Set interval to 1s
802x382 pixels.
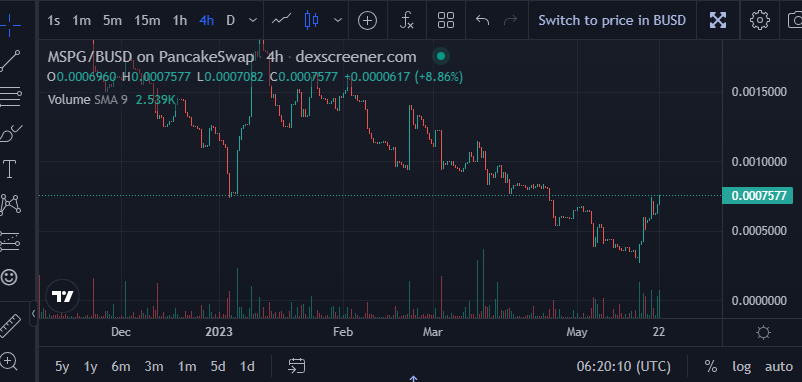(x=54, y=20)
